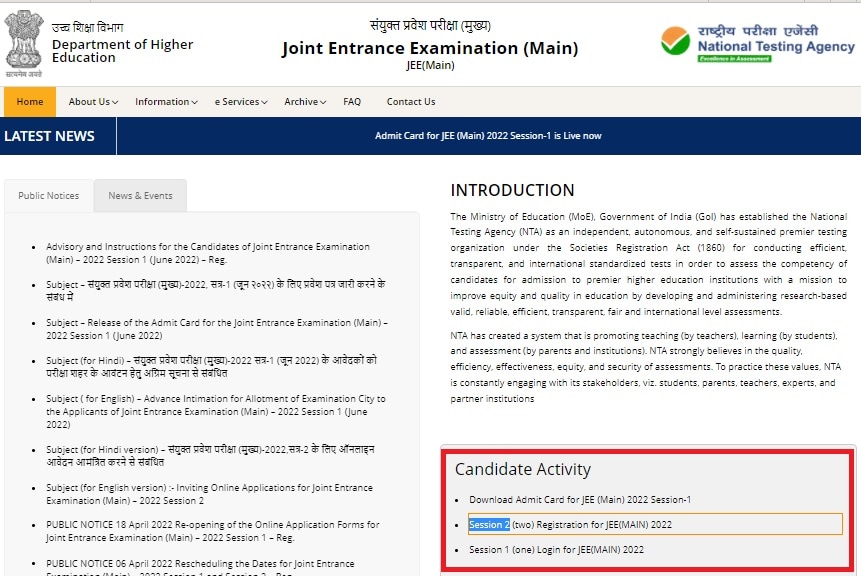This screenshot has height=576, width=861.
Task: Open the Contact Us page
Action: pos(411,102)
